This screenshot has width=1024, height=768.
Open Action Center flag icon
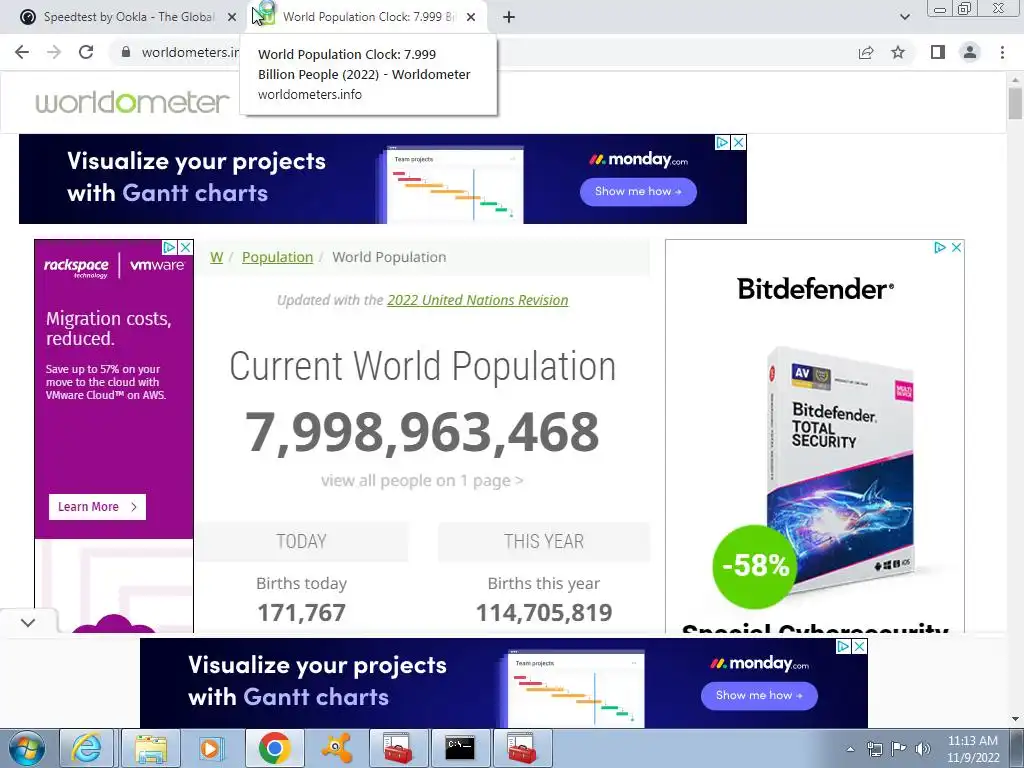[x=899, y=749]
